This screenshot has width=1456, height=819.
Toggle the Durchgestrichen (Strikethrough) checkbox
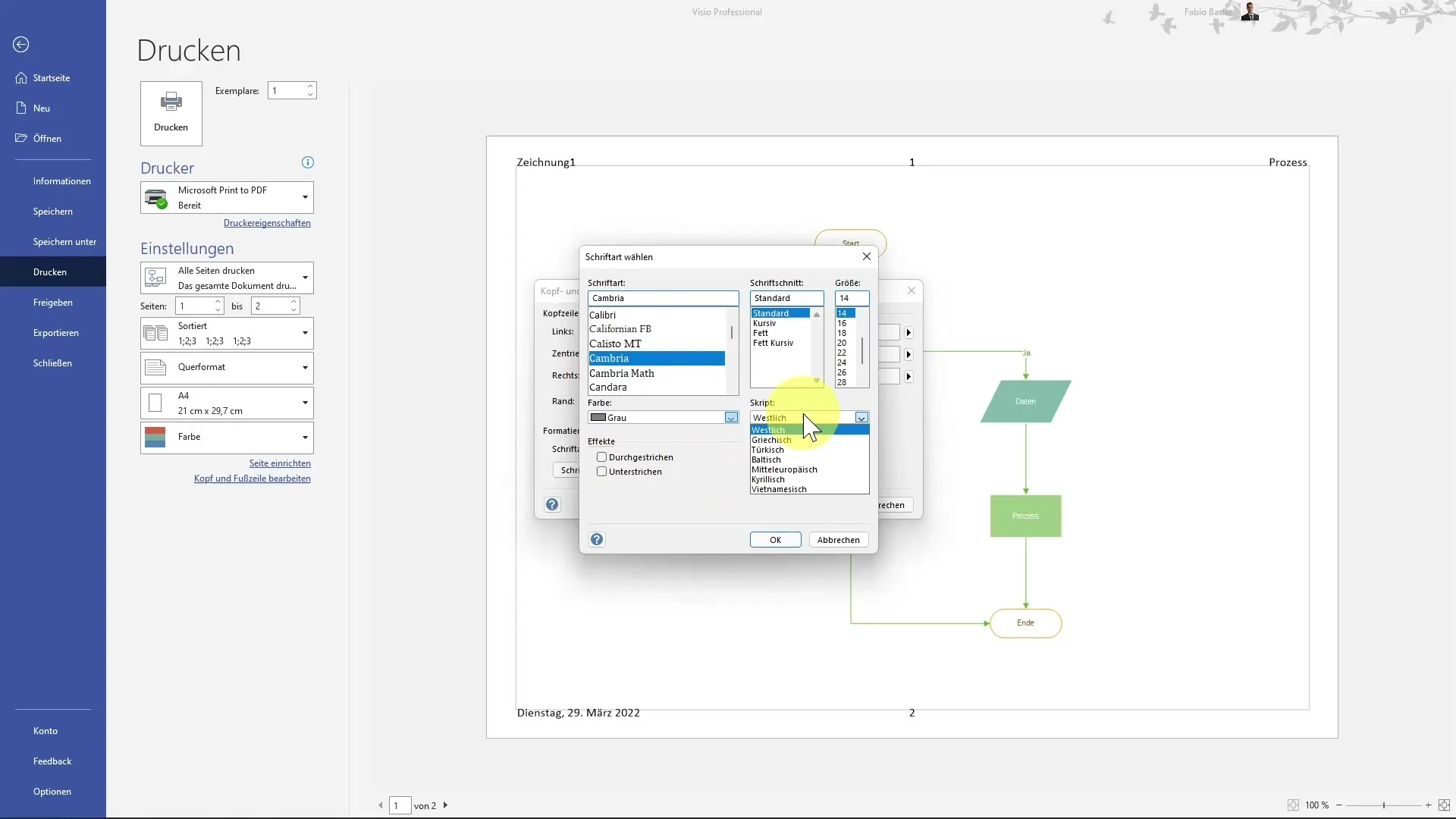coord(602,457)
